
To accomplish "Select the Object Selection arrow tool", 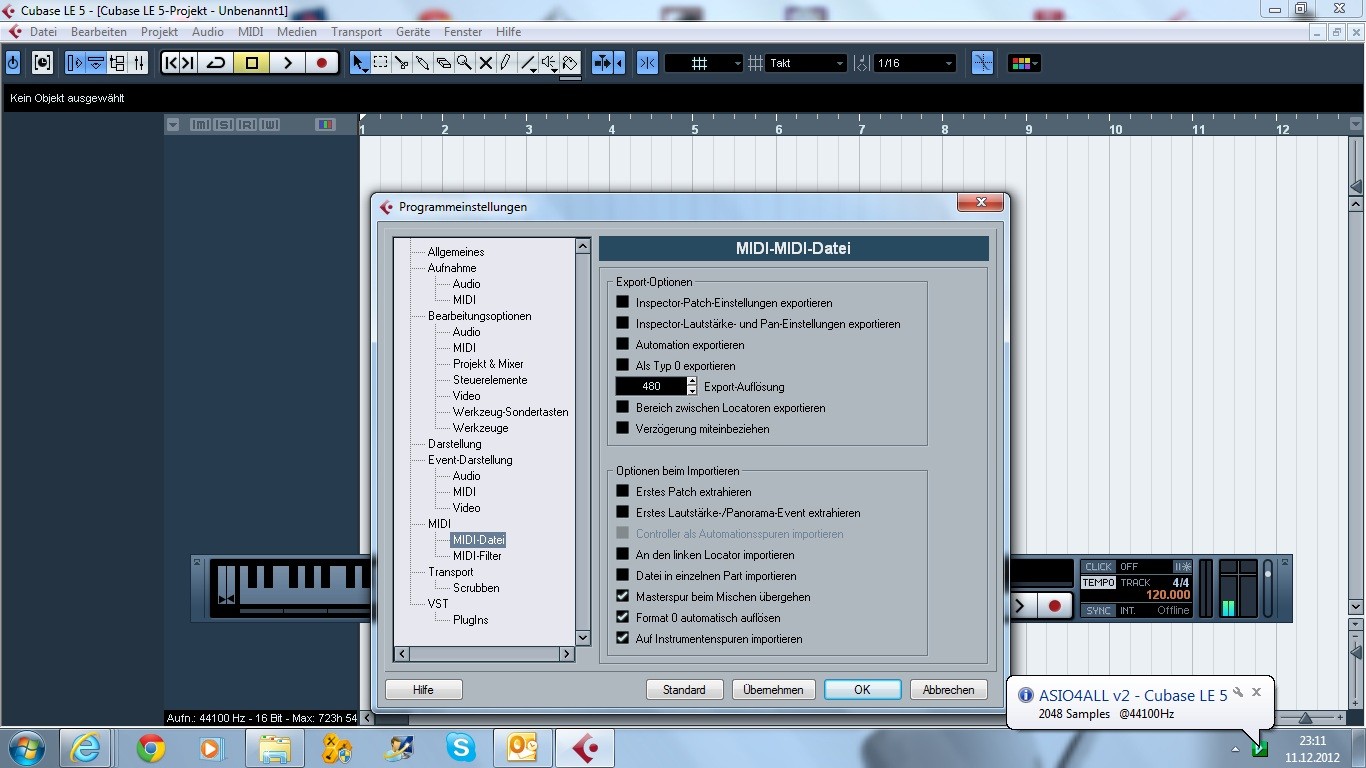I will pos(360,63).
